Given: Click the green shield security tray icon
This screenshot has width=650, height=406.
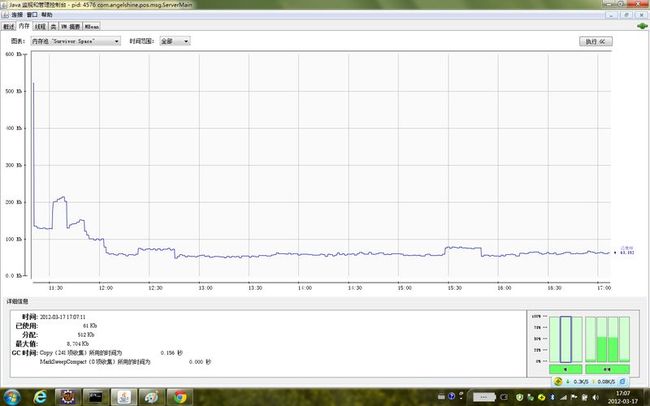Looking at the screenshot, I should [x=520, y=397].
